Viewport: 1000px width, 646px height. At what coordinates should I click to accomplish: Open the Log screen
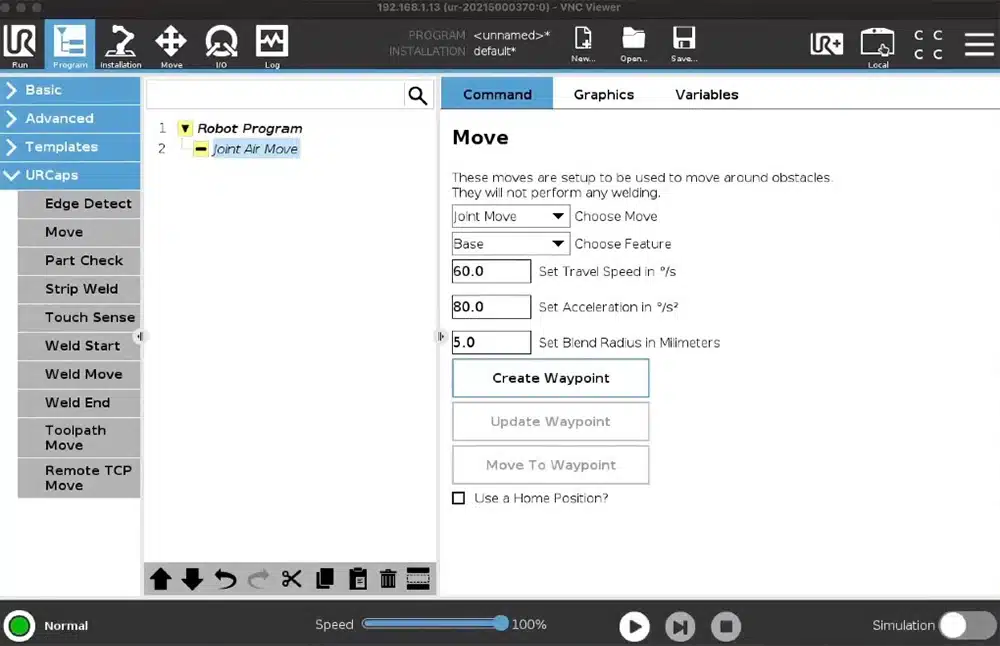point(272,45)
